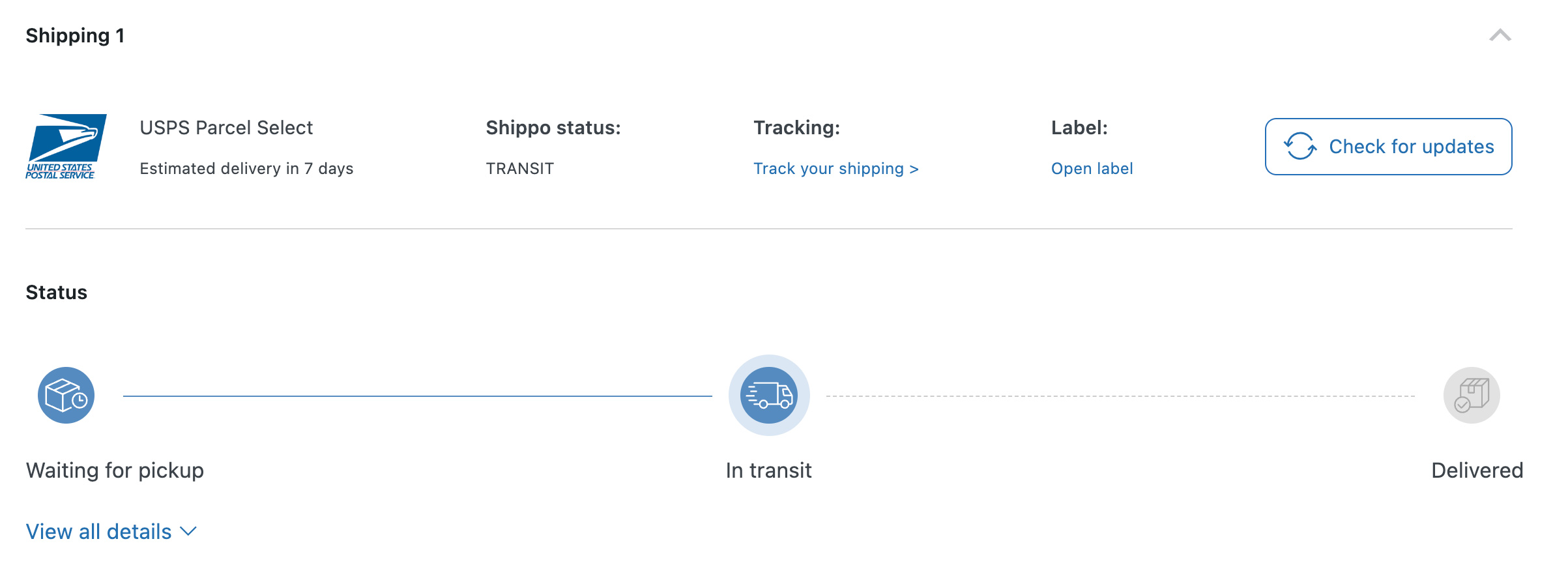Expand View all details
Viewport: 1568px width, 567px height.
(98, 531)
